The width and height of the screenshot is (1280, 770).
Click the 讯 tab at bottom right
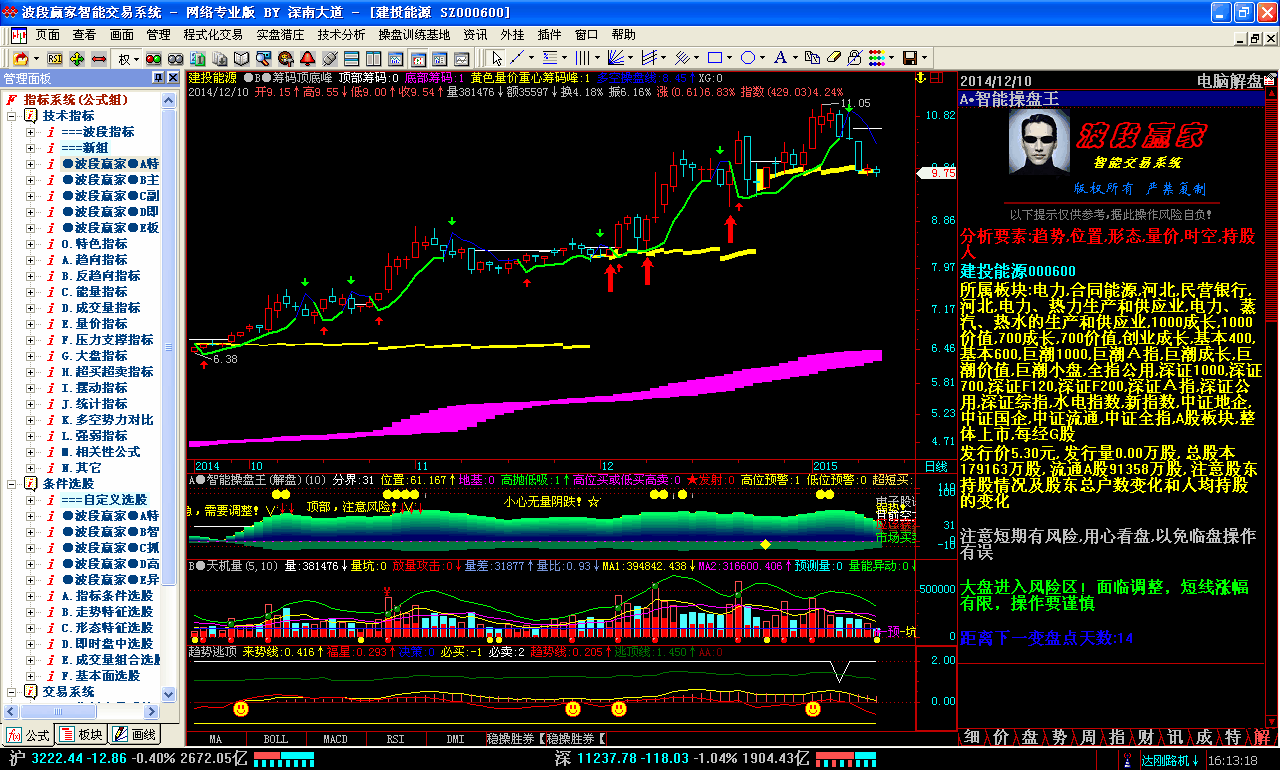1175,737
